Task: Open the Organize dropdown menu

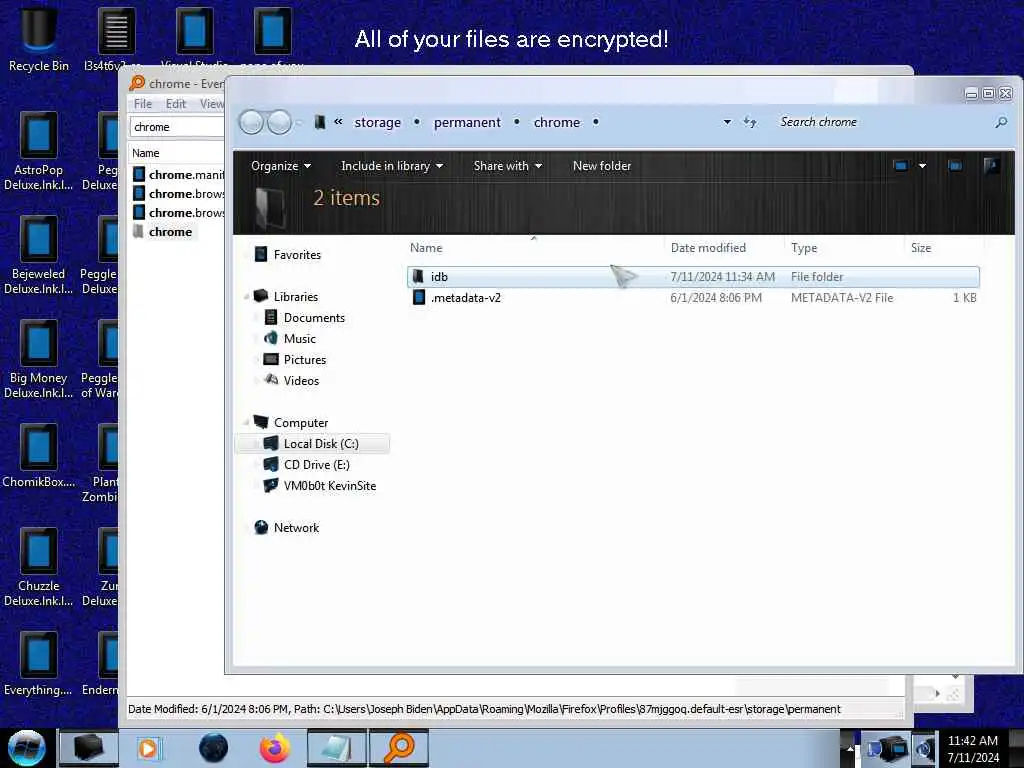Action: tap(281, 166)
